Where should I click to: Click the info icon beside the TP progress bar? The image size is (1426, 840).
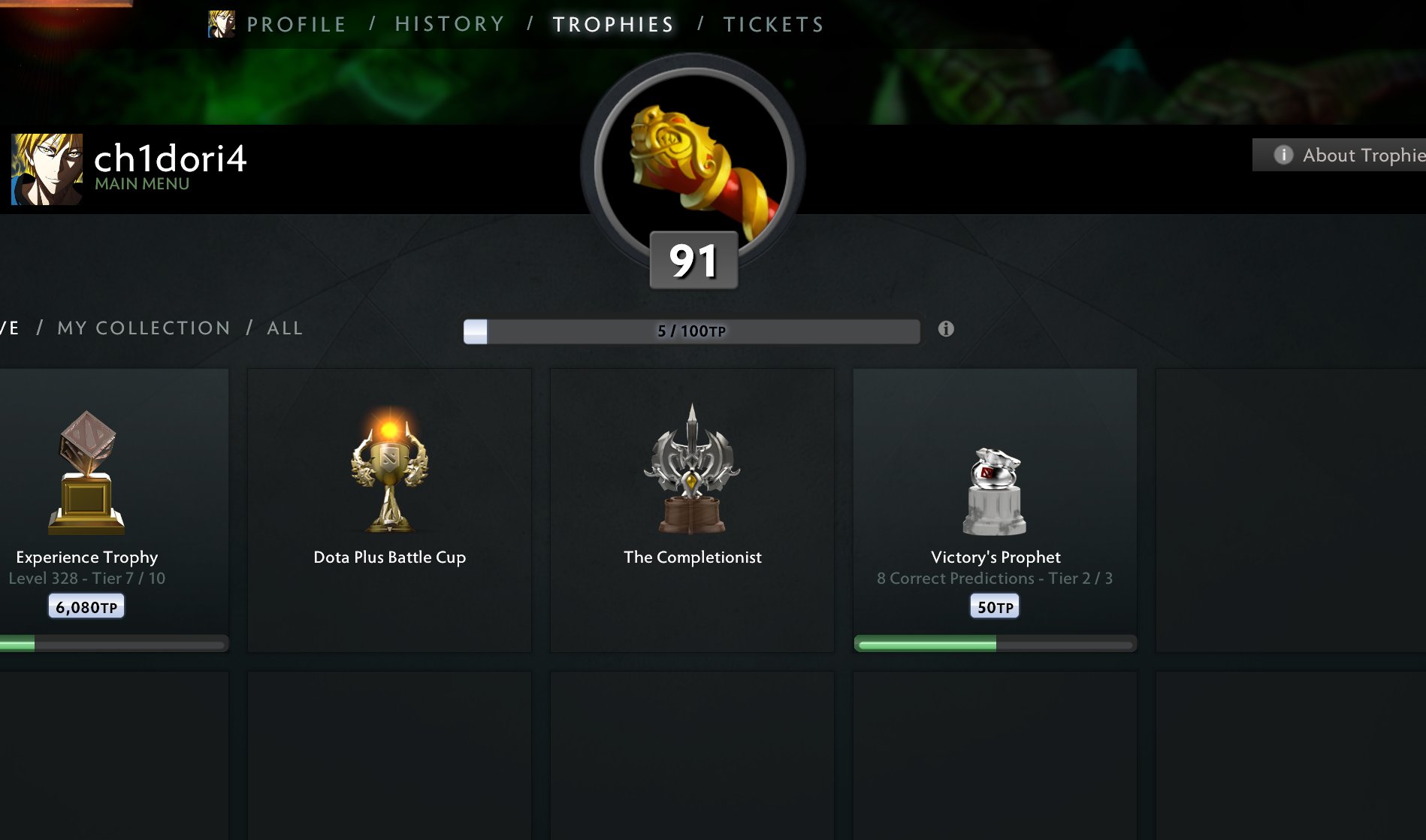coord(946,329)
